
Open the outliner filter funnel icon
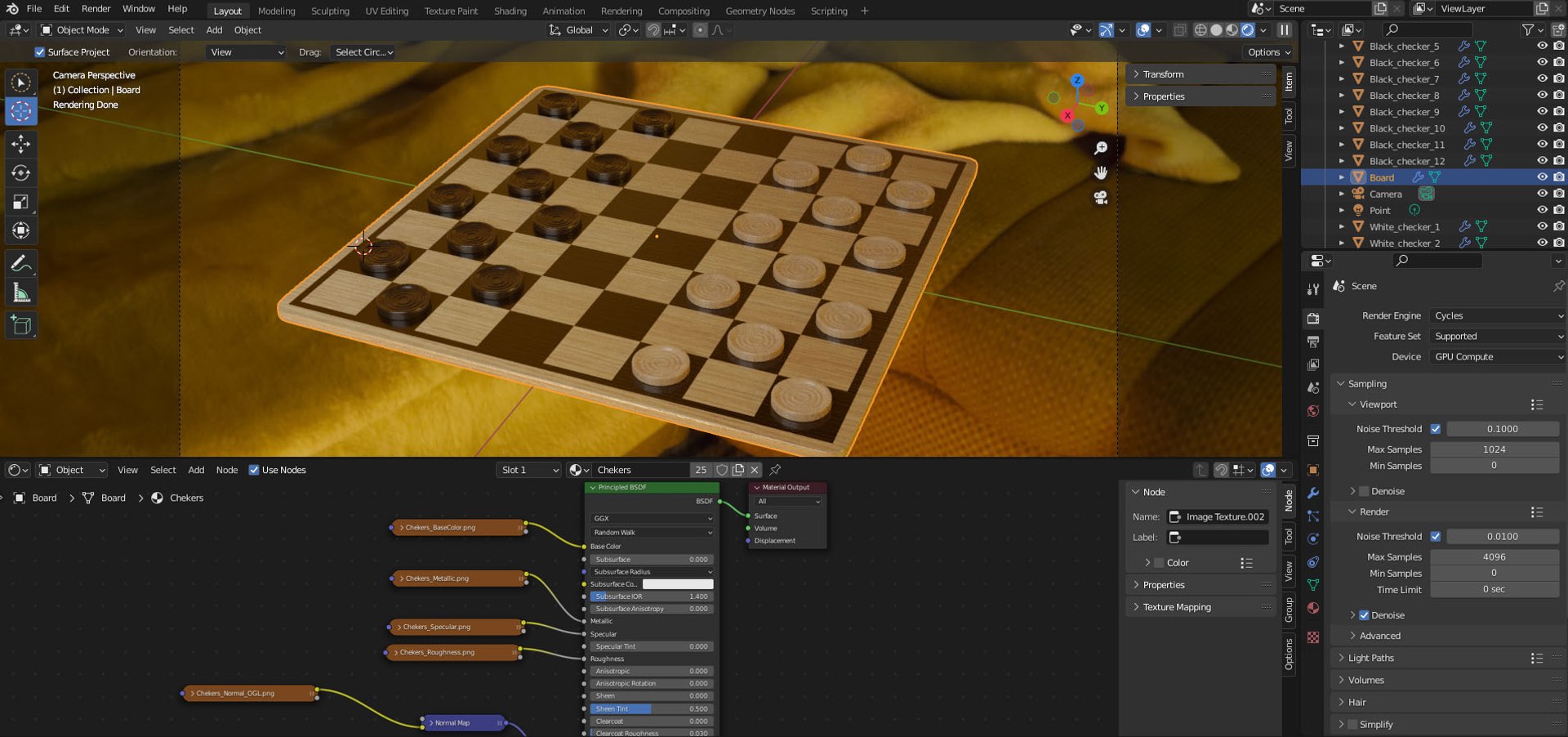click(1528, 30)
